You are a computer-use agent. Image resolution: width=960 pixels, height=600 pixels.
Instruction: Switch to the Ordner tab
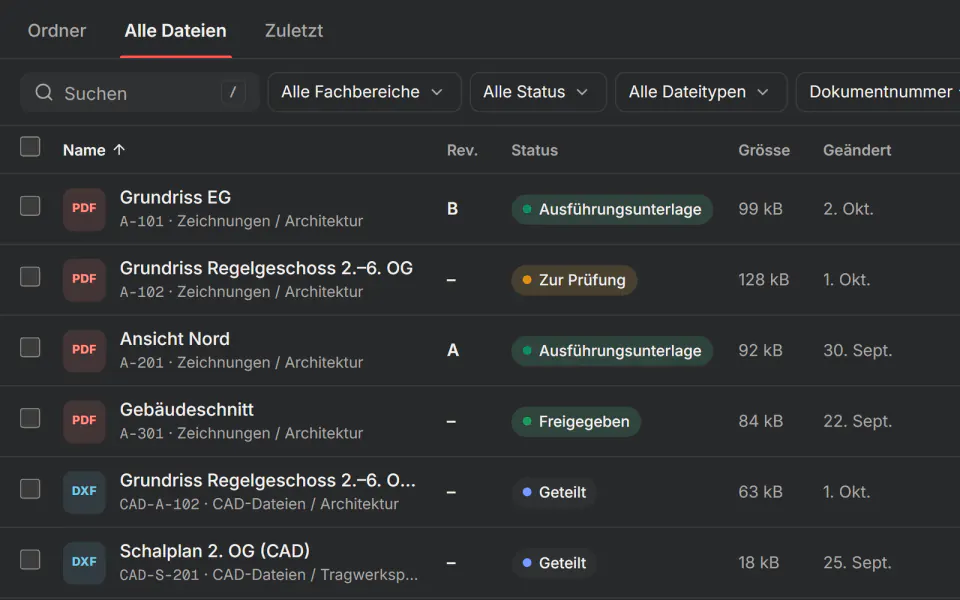click(x=57, y=31)
